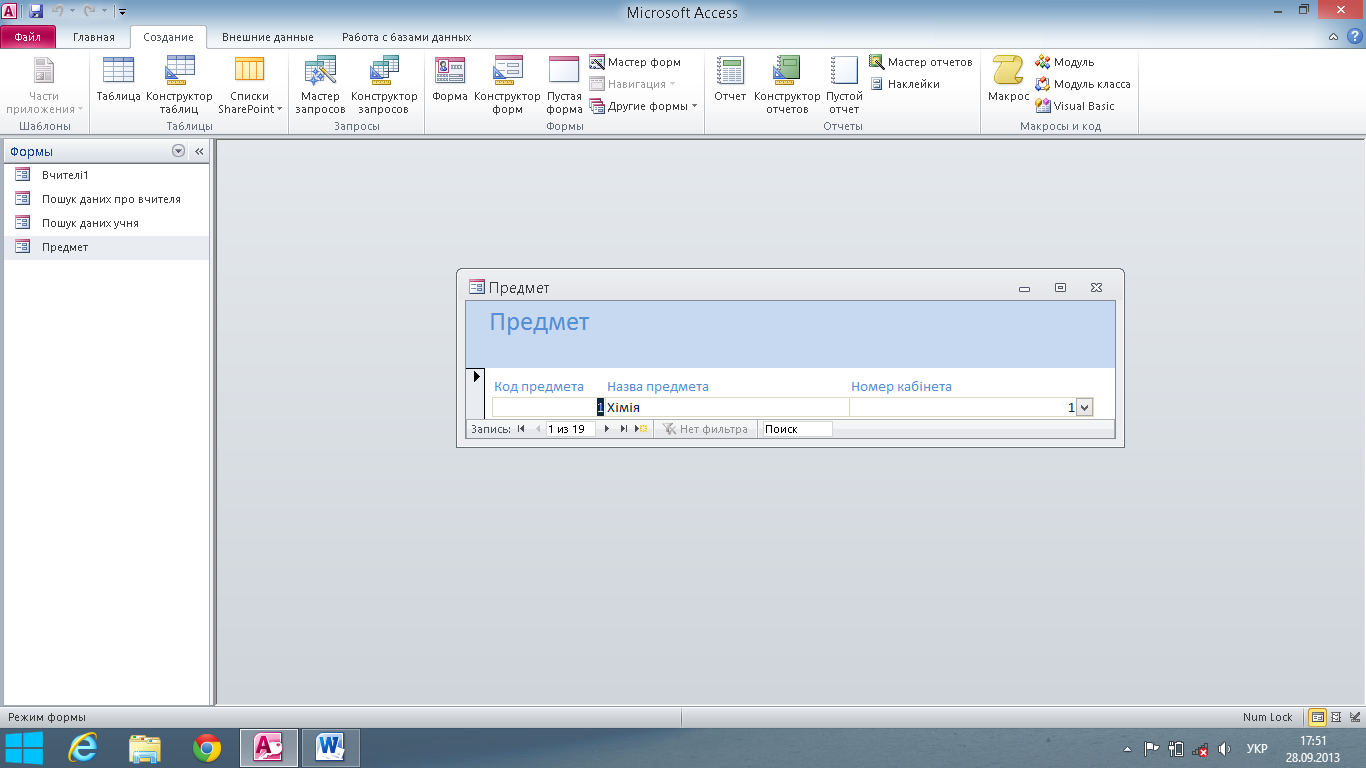Click the Нет фильтра indicator

(x=705, y=428)
